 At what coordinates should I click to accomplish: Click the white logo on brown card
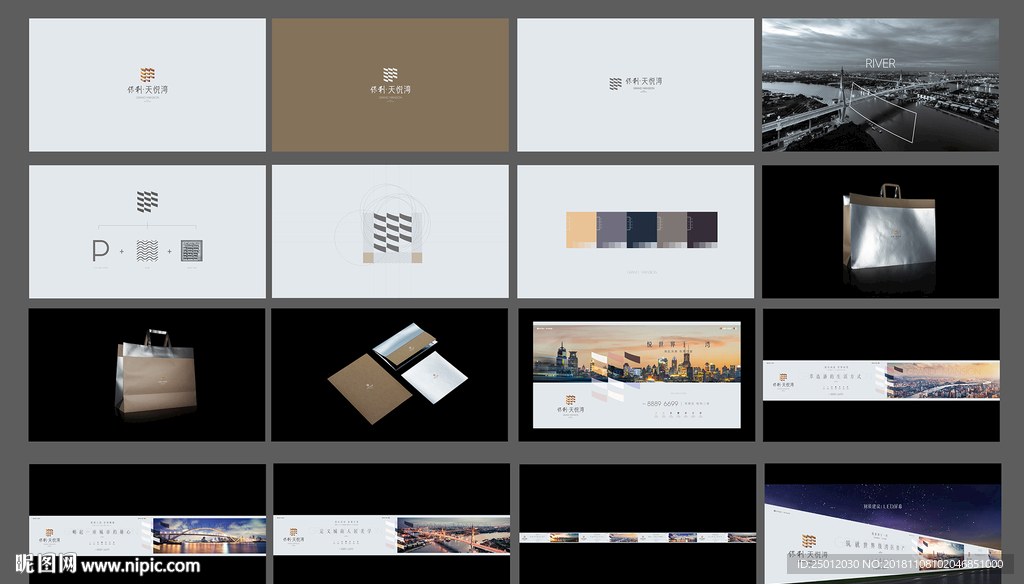pyautogui.click(x=390, y=74)
